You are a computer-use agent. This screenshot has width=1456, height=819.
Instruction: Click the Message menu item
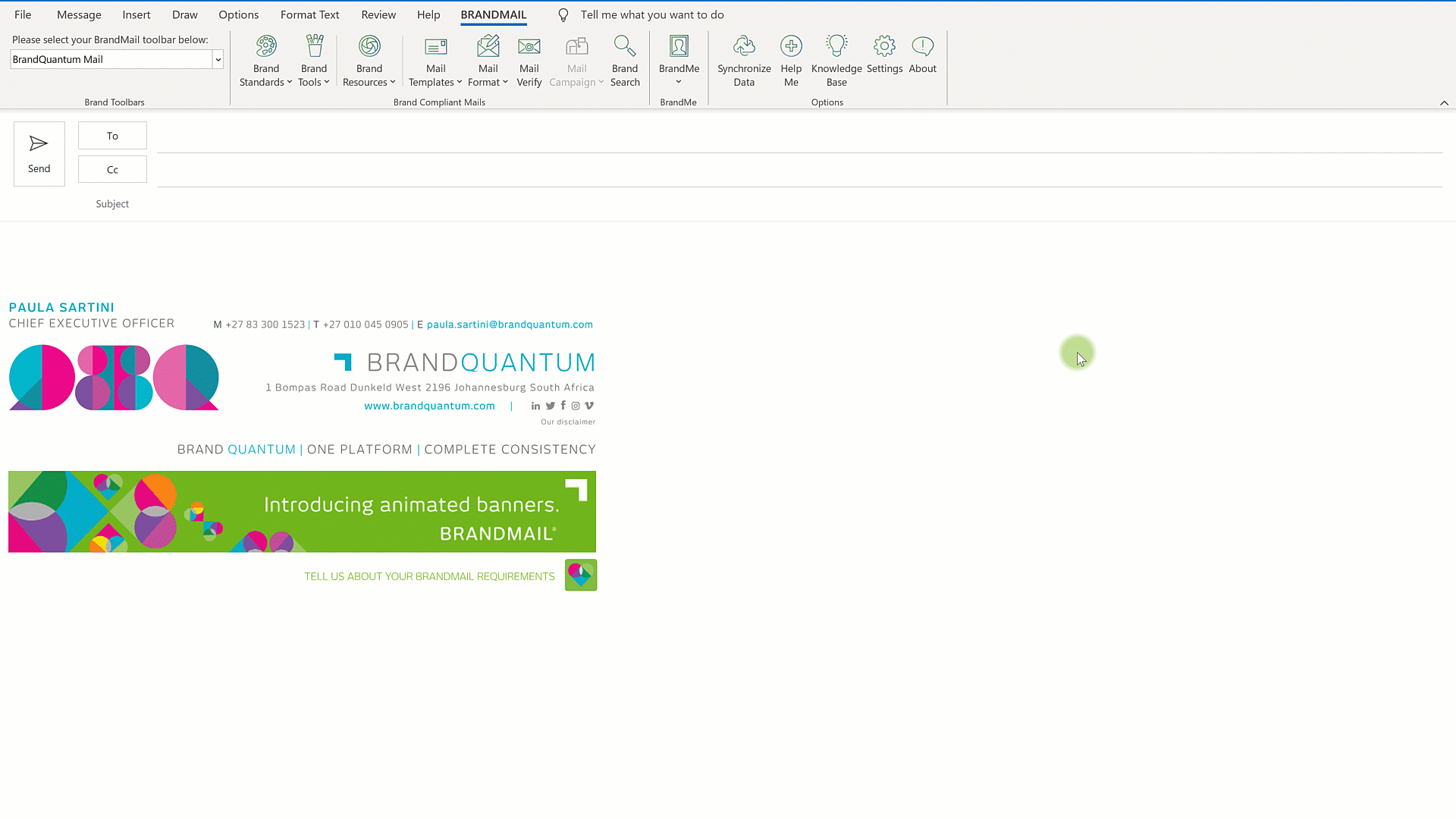[79, 14]
